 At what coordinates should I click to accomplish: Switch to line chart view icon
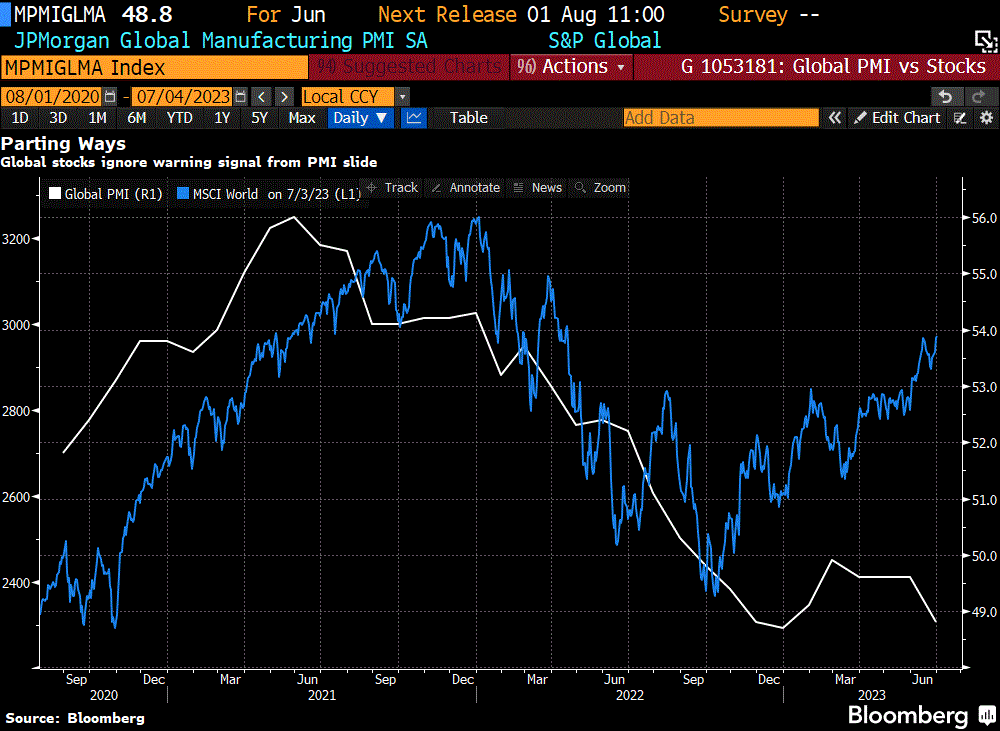point(414,118)
